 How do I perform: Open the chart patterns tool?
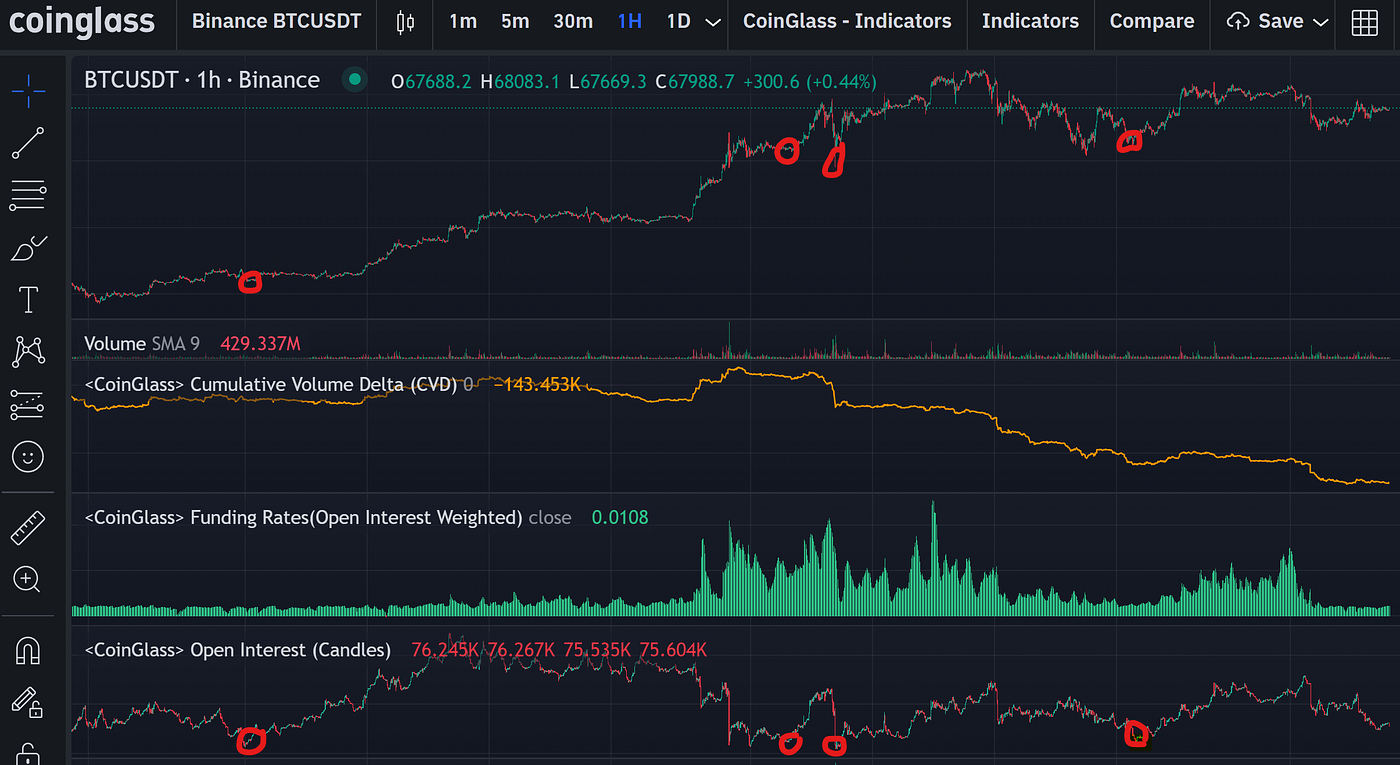pos(28,352)
